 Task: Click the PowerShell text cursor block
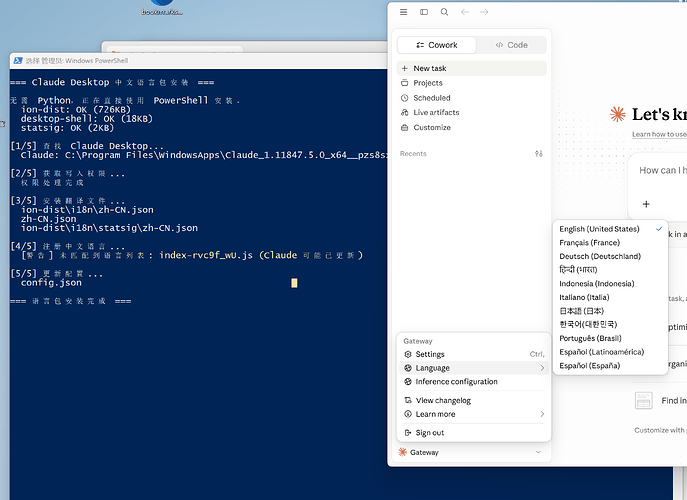(x=294, y=283)
